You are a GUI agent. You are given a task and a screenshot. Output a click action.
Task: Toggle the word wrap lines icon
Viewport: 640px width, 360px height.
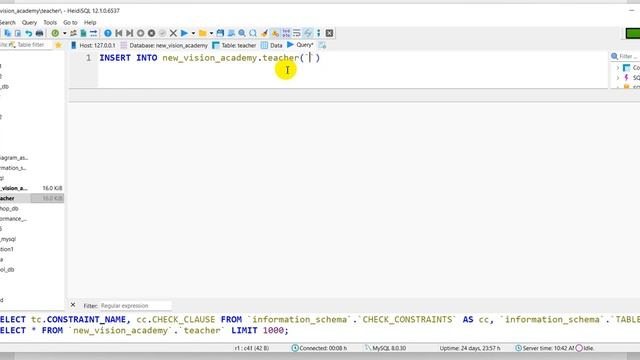[x=297, y=33]
